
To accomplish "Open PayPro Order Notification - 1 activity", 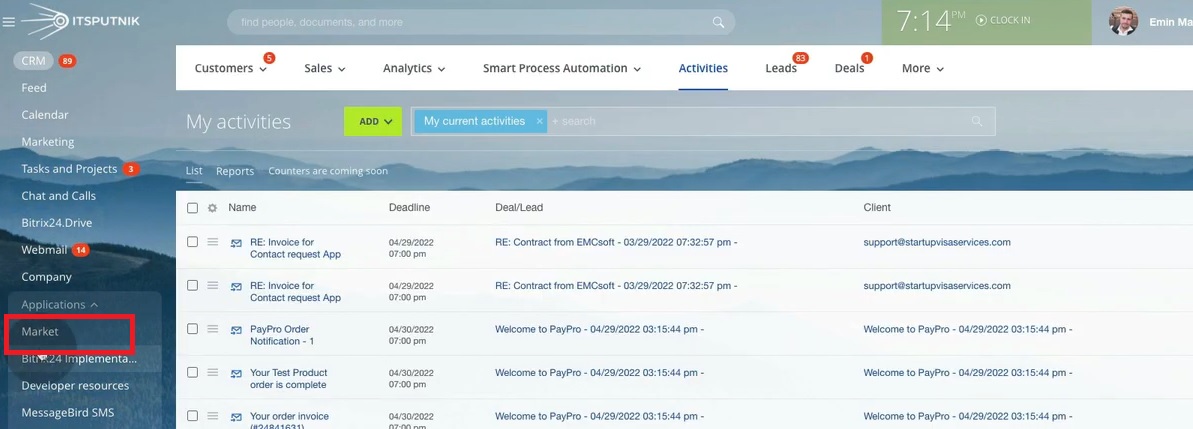I will (282, 335).
